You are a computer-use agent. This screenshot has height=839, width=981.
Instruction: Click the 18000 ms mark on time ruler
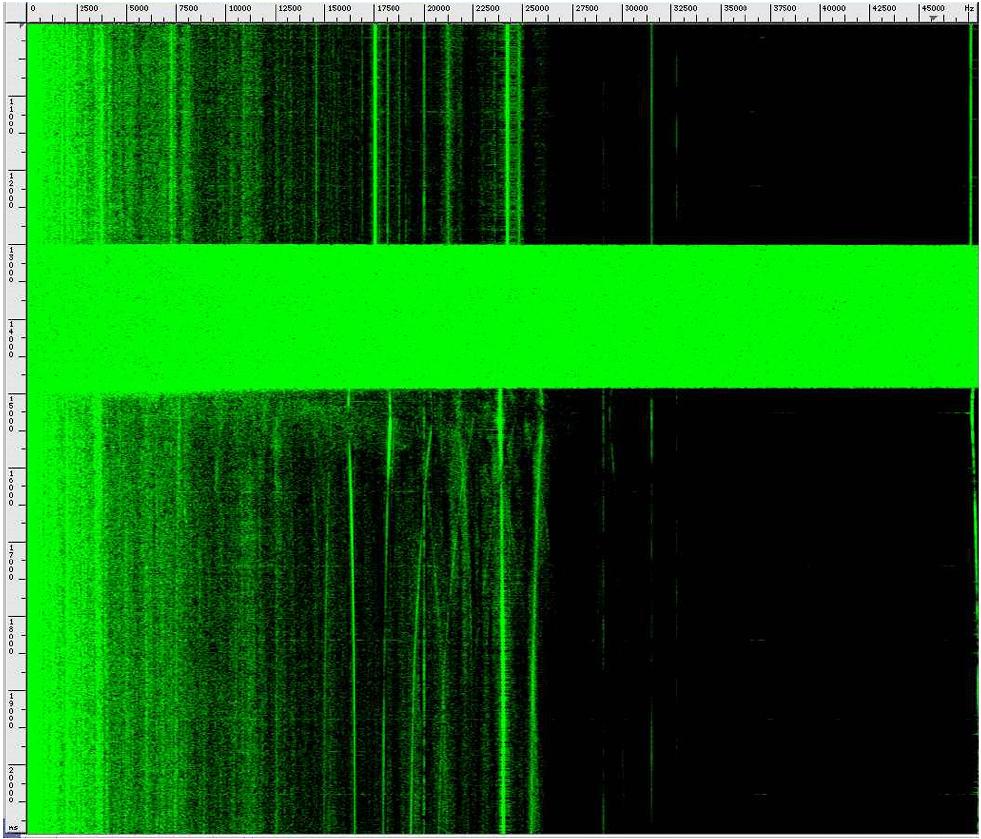click(x=12, y=635)
